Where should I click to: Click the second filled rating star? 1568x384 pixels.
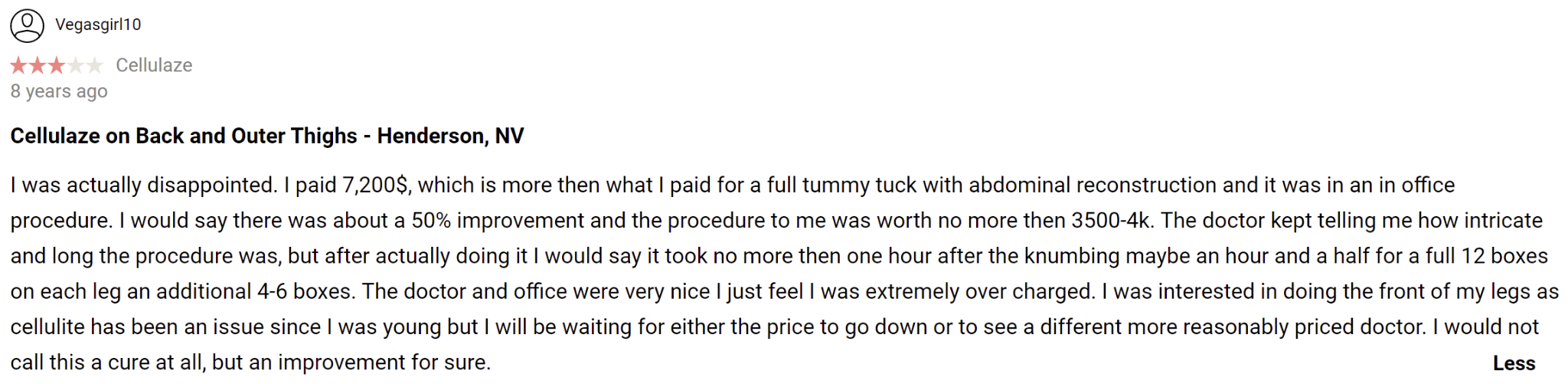[38, 66]
